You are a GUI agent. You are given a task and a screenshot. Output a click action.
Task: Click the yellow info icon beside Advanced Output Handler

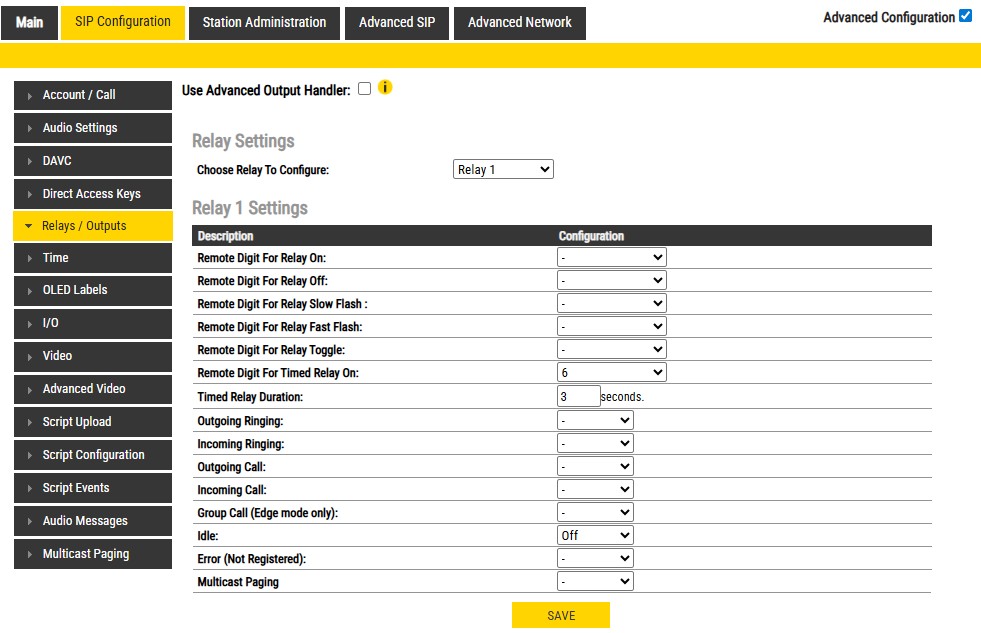pyautogui.click(x=385, y=88)
